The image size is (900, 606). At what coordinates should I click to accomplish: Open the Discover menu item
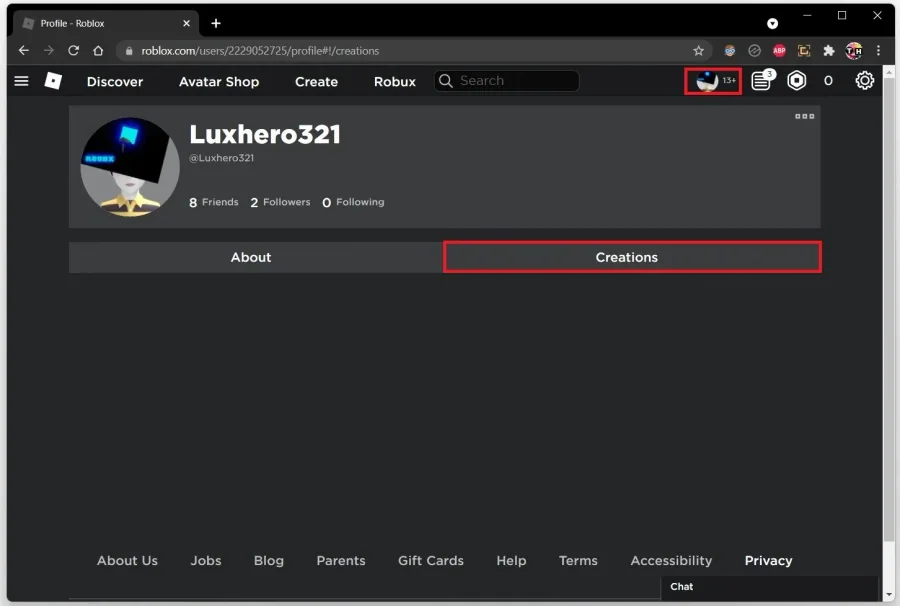[x=115, y=81]
